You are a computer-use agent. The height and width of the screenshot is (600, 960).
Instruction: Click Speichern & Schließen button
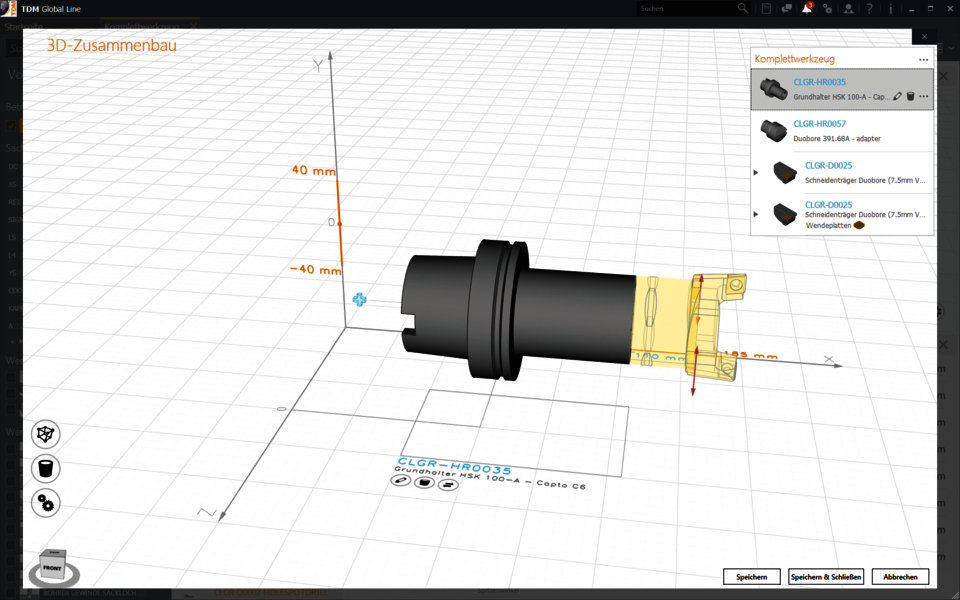point(826,577)
